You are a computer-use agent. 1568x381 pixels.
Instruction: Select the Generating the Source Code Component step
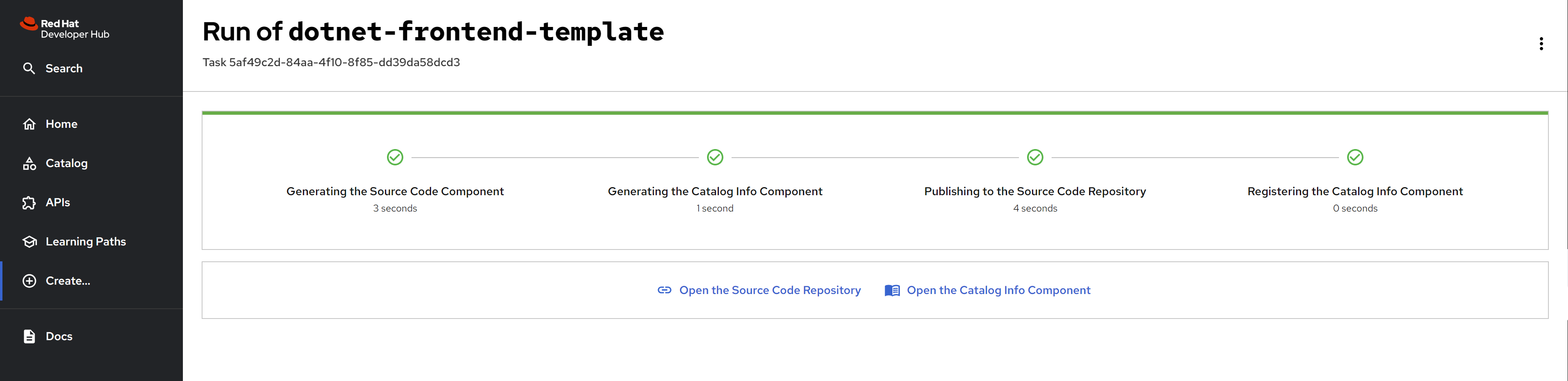[394, 191]
